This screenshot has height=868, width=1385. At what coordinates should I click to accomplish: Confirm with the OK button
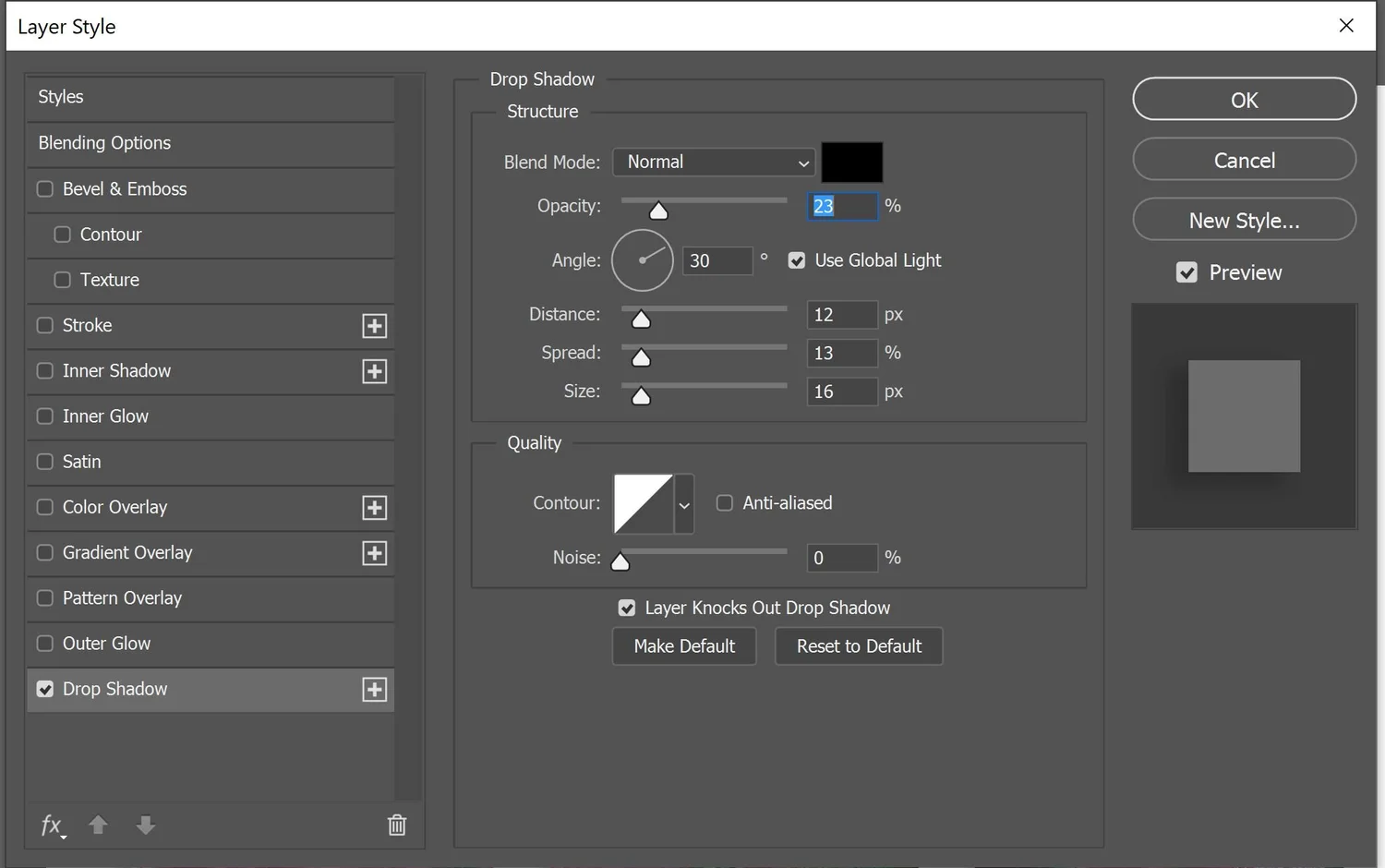pyautogui.click(x=1244, y=100)
